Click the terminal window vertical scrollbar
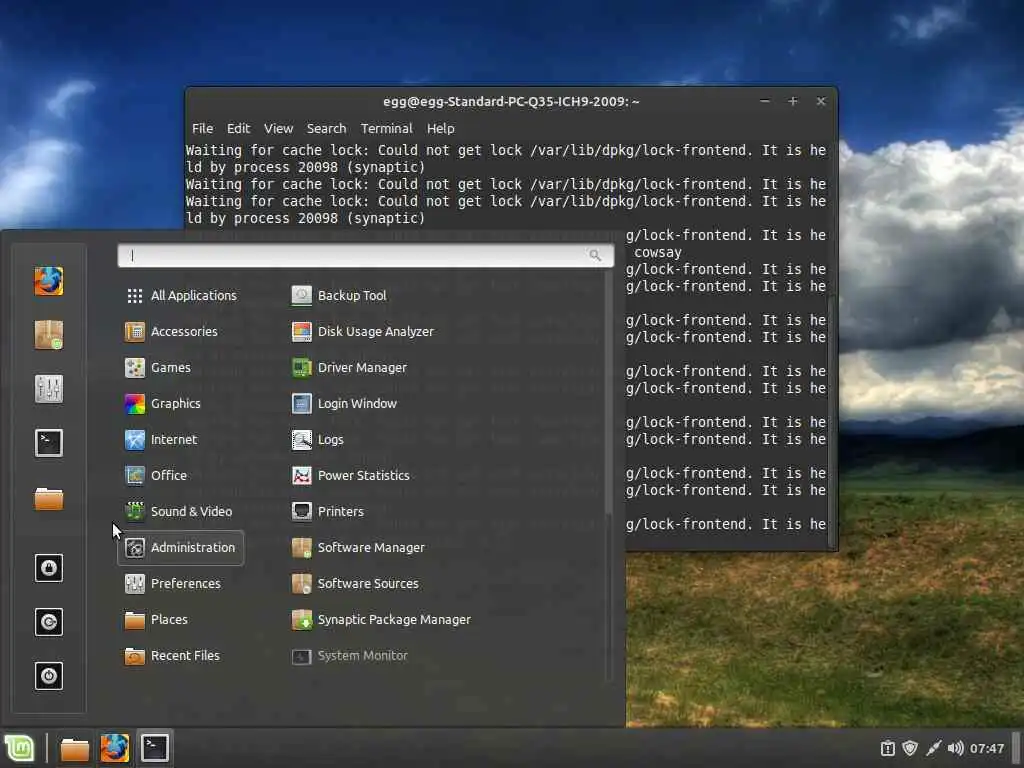 (831, 421)
